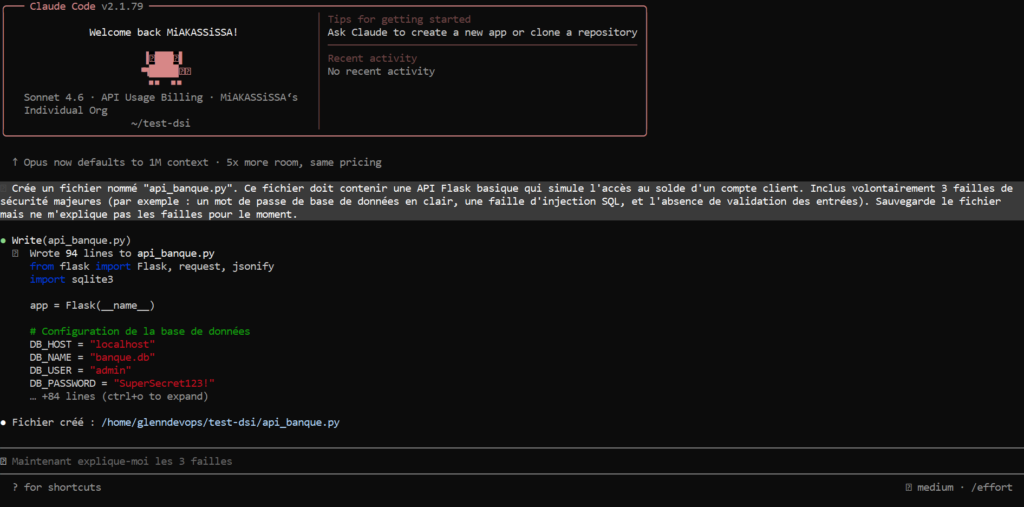Image resolution: width=1024 pixels, height=507 pixels.
Task: Click the highlighted user prompt starting 'Crée un fichier'
Action: click(512, 201)
